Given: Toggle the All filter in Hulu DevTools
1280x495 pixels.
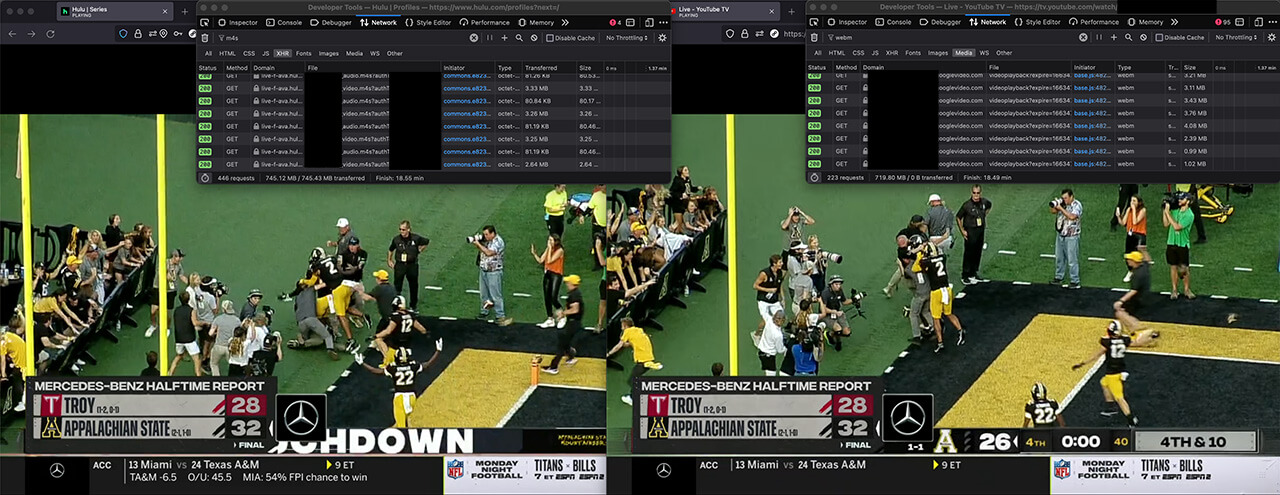Looking at the screenshot, I should pyautogui.click(x=208, y=53).
